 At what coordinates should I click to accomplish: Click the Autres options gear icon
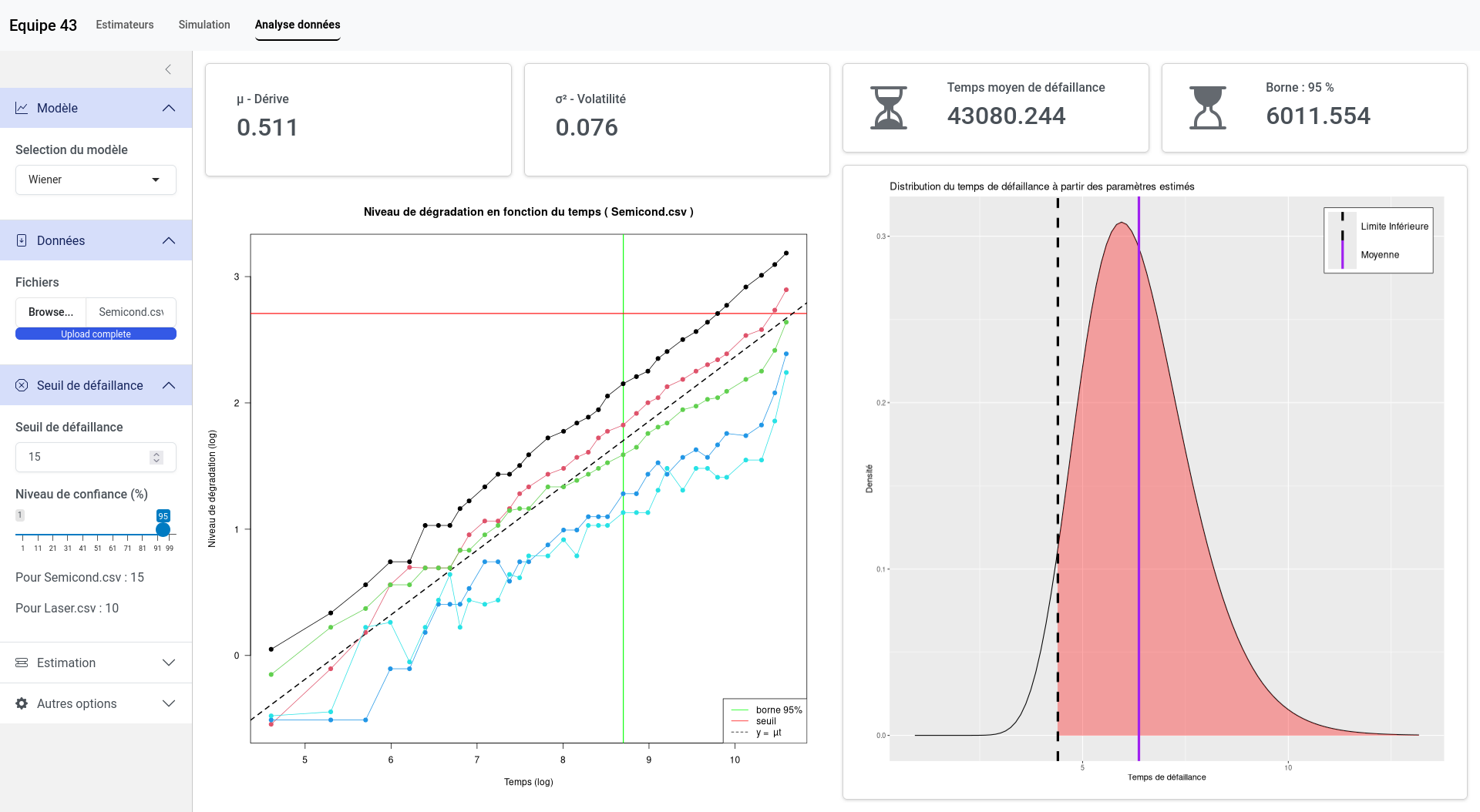coord(22,703)
